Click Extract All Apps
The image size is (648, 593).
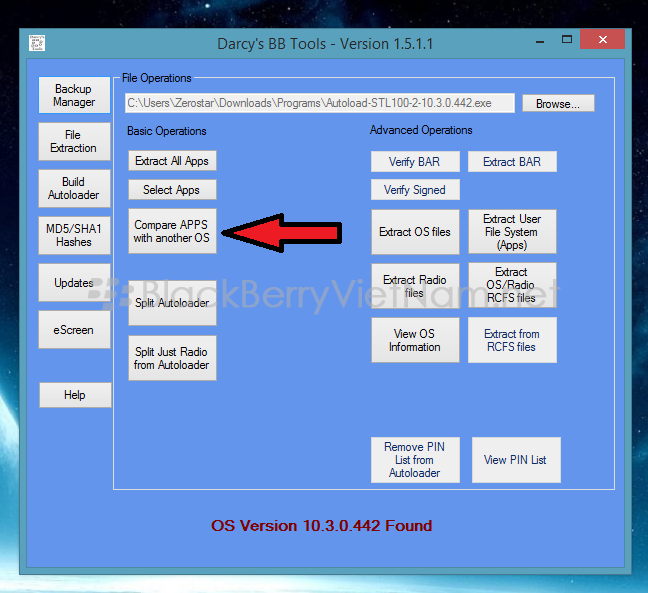pos(172,161)
